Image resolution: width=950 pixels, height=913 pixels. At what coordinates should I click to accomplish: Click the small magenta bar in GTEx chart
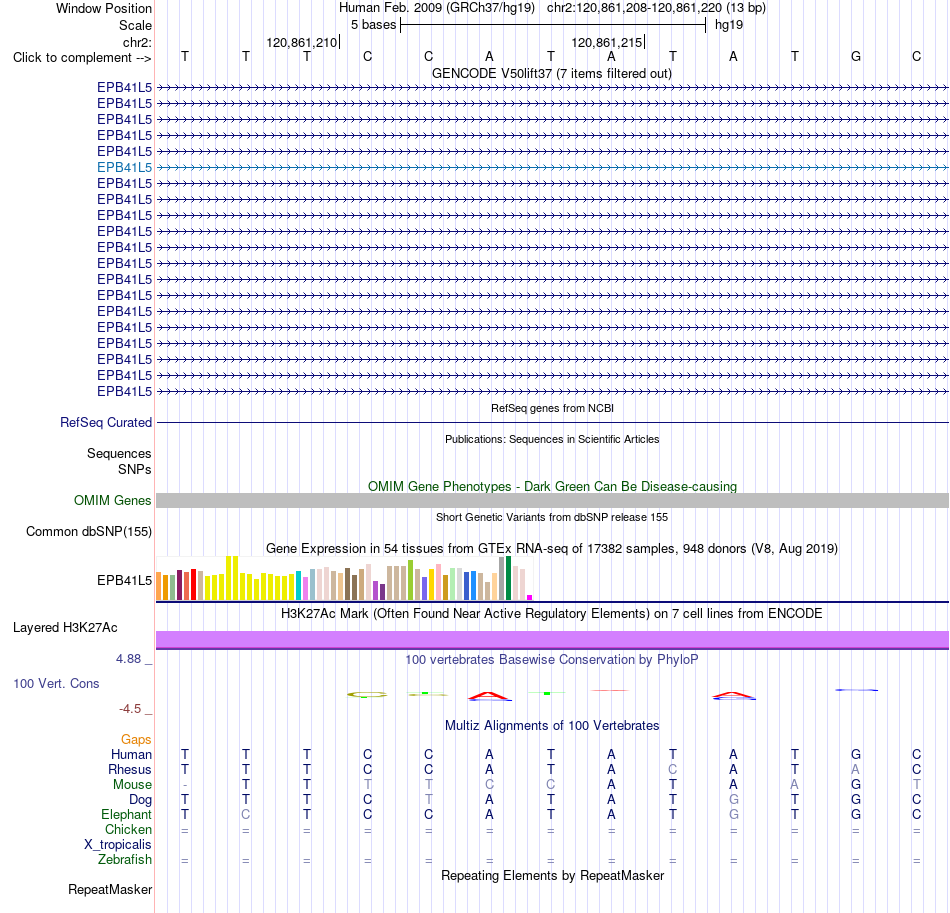(x=530, y=597)
